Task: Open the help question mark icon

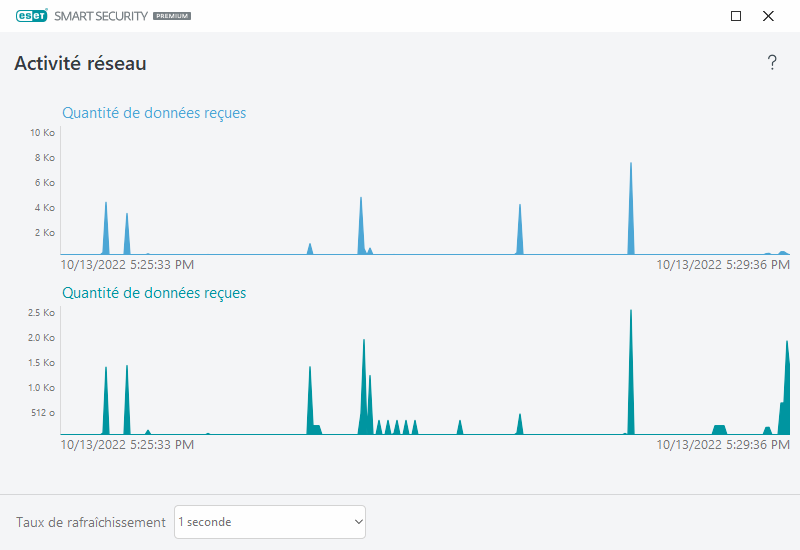Action: 772,63
